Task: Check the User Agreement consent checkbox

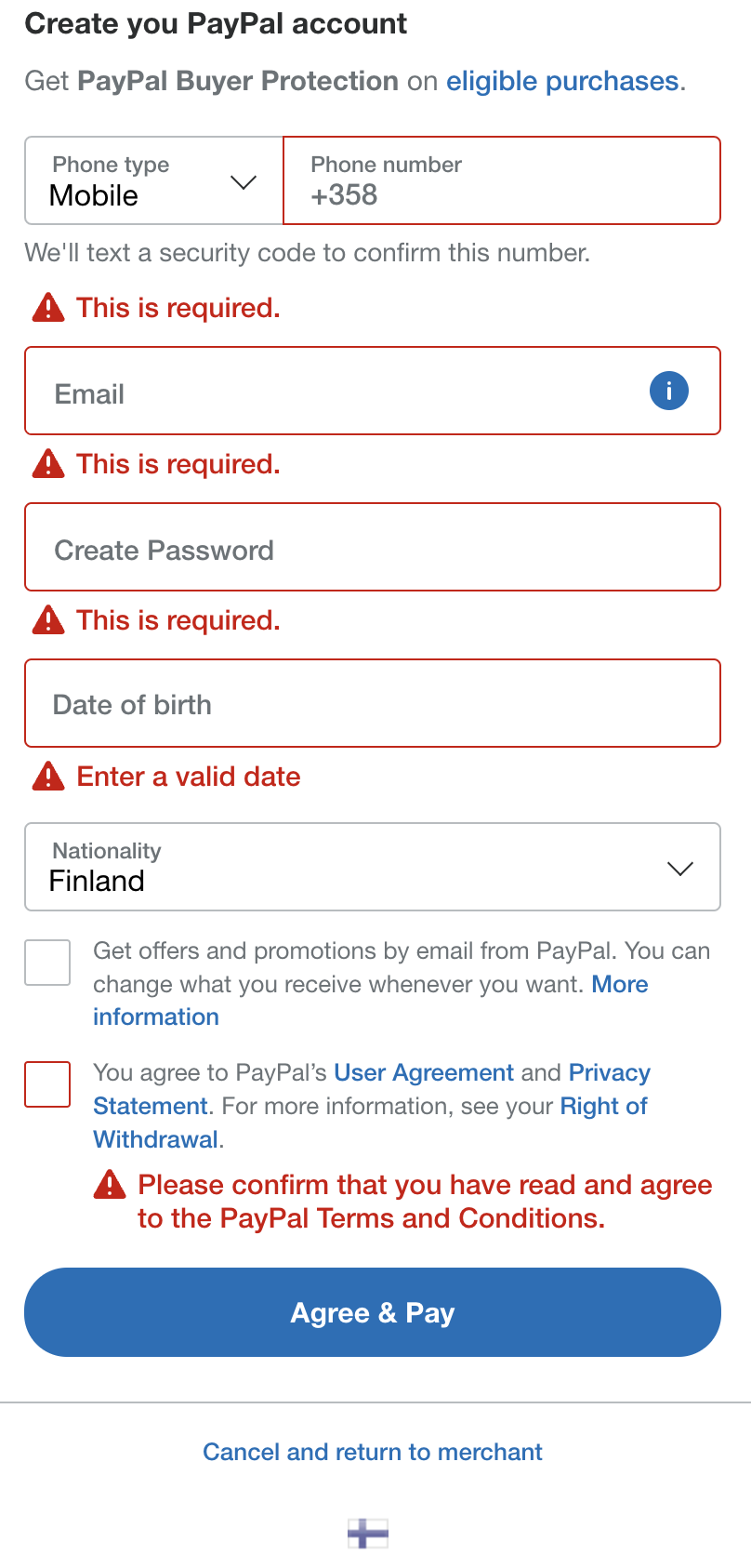Action: coord(47,1084)
